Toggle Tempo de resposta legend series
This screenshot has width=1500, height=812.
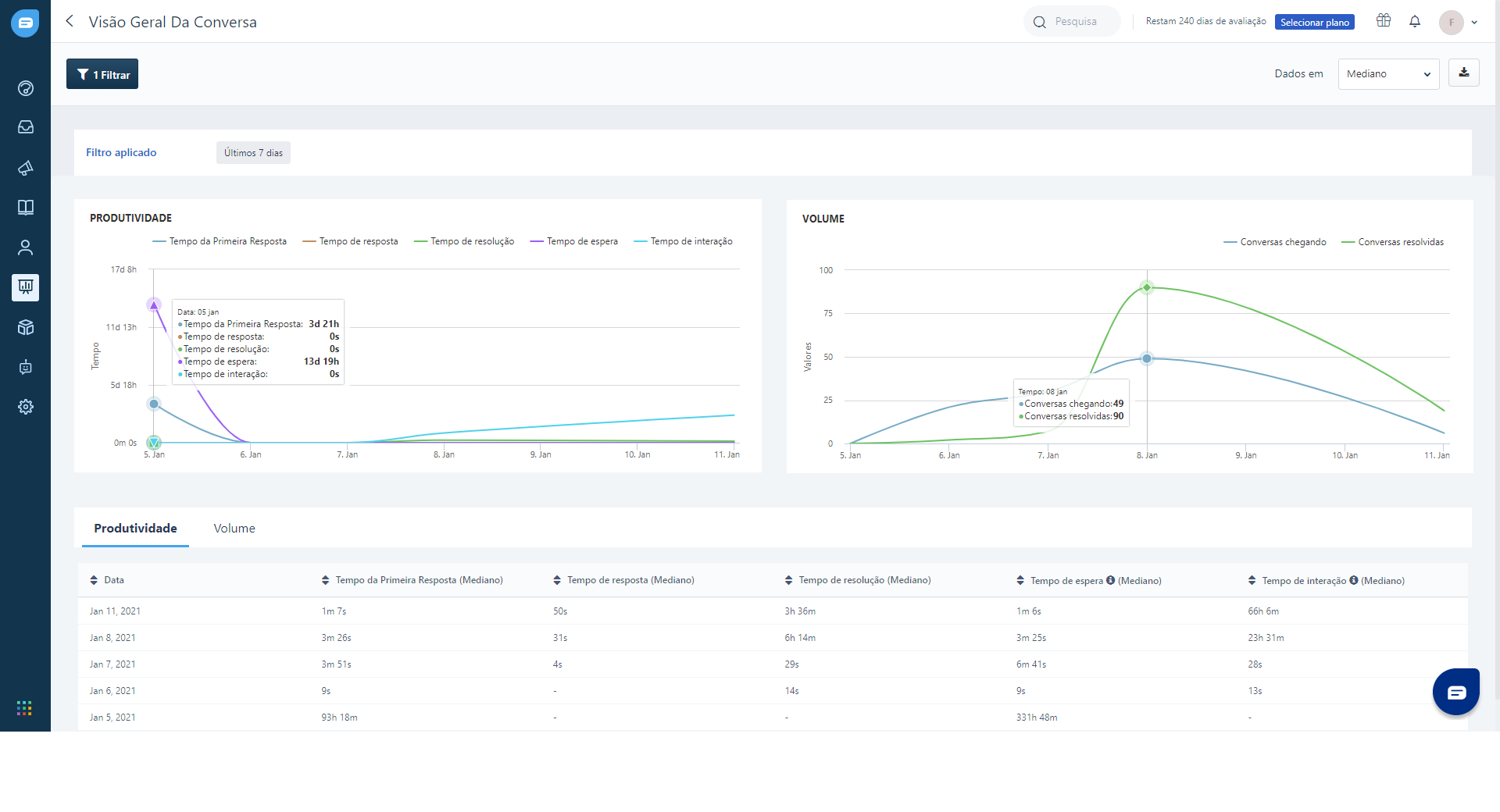pos(350,241)
